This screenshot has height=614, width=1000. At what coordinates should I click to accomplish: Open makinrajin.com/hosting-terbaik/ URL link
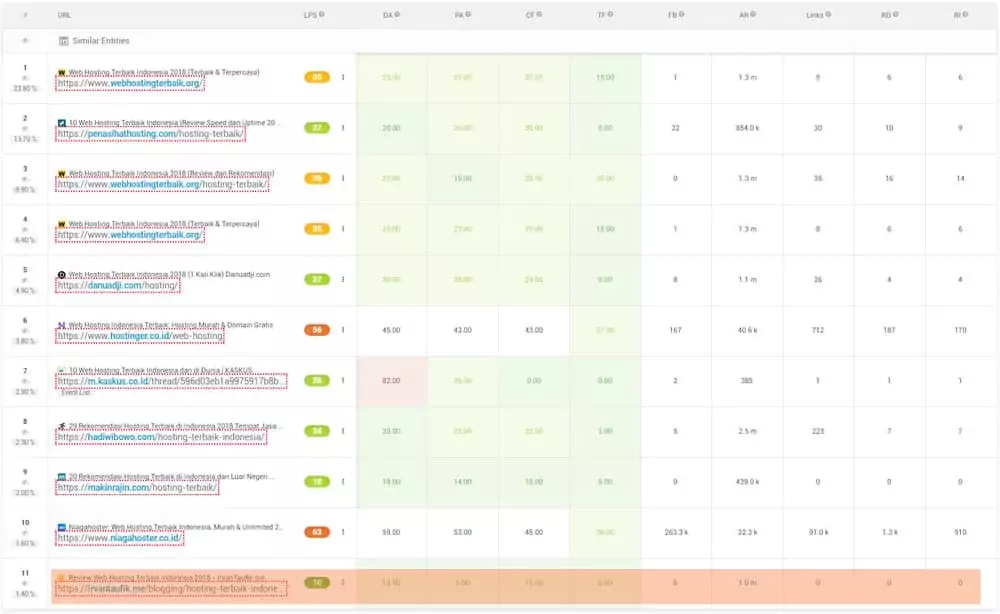tap(136, 488)
